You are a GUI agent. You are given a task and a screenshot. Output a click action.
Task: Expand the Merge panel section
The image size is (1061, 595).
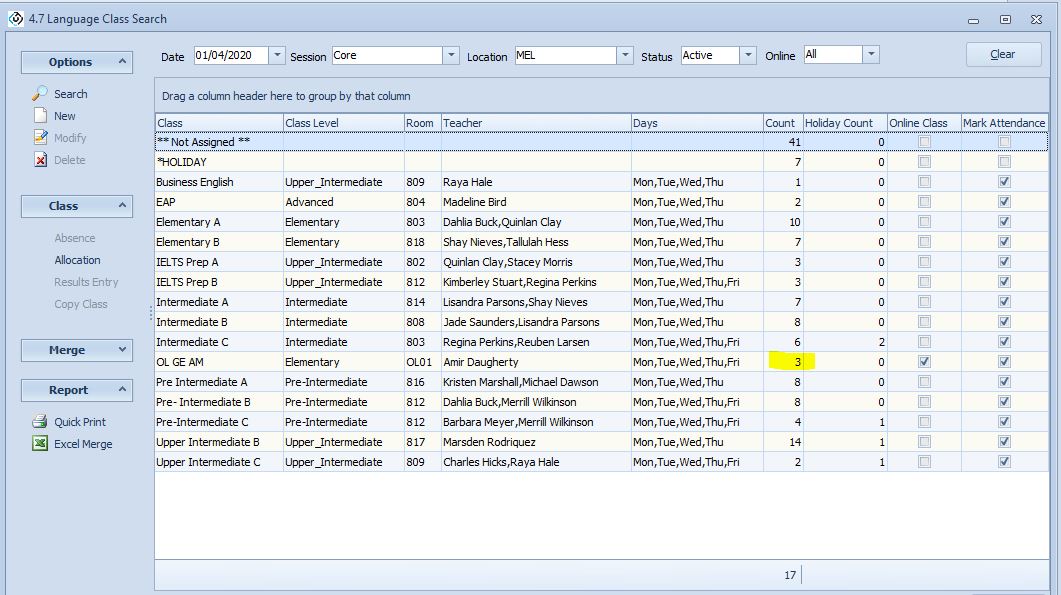pyautogui.click(x=123, y=350)
